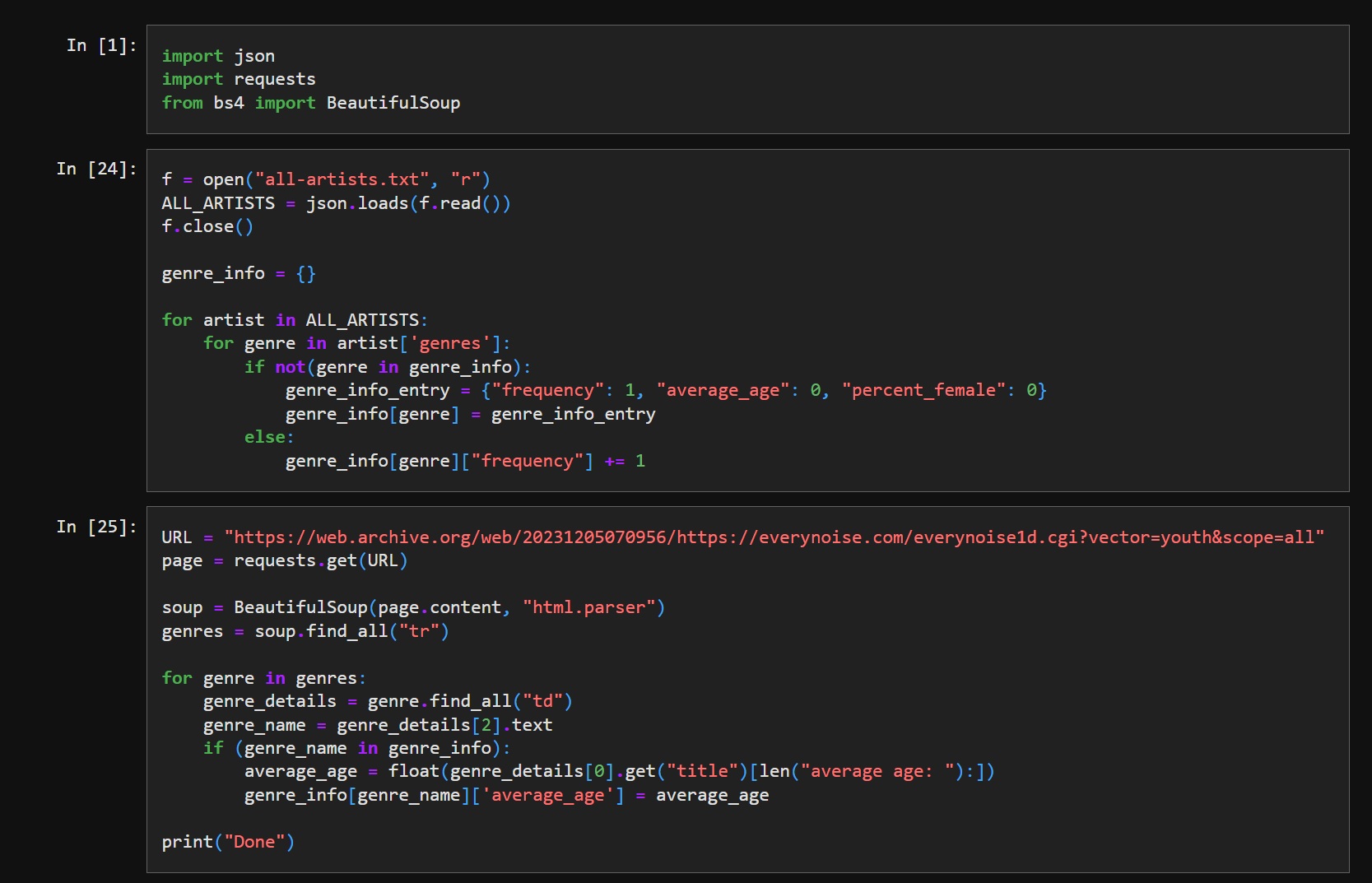The height and width of the screenshot is (883, 1372).
Task: Place cursor on the 'else:' line
Action: [269, 437]
